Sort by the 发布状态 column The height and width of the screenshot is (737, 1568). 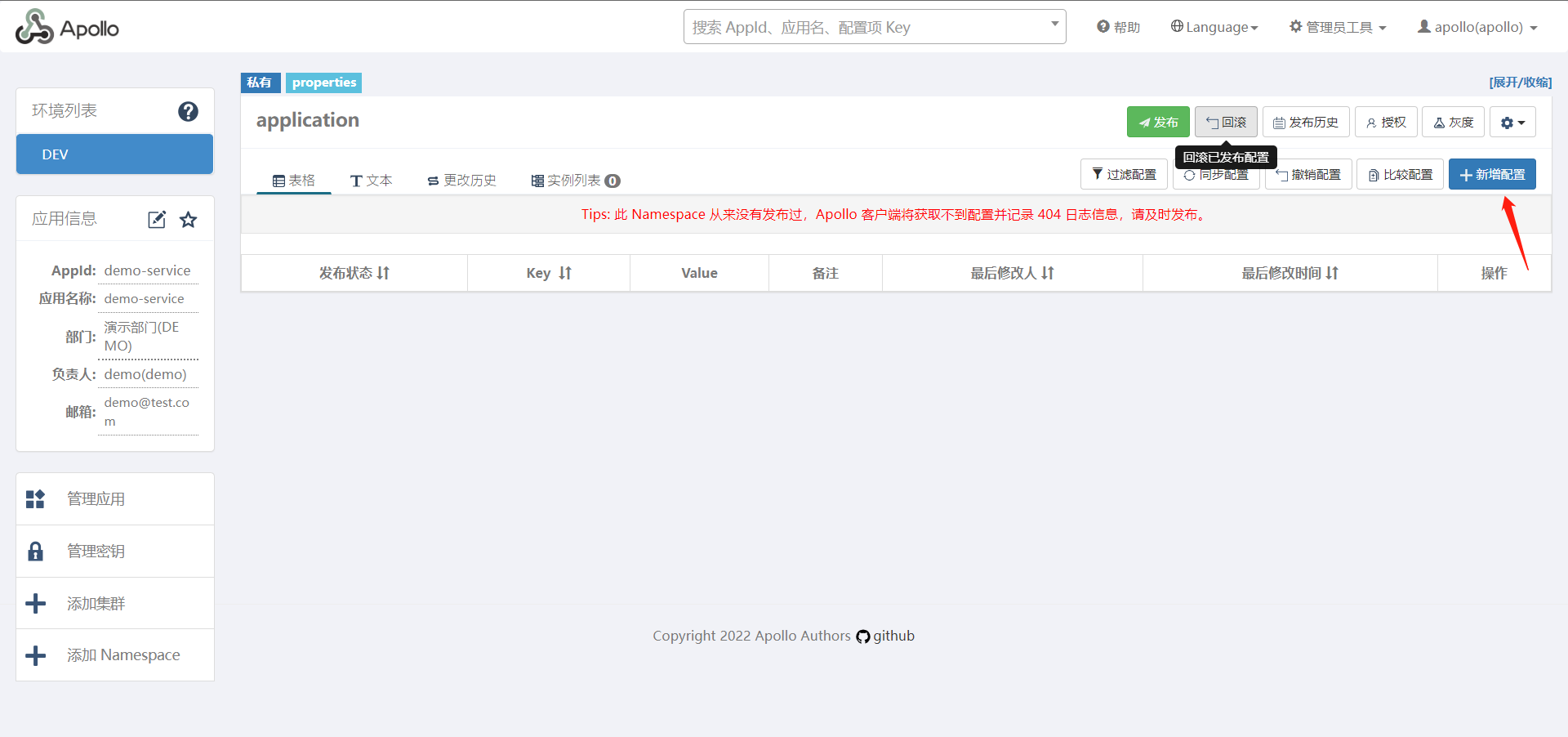[354, 273]
